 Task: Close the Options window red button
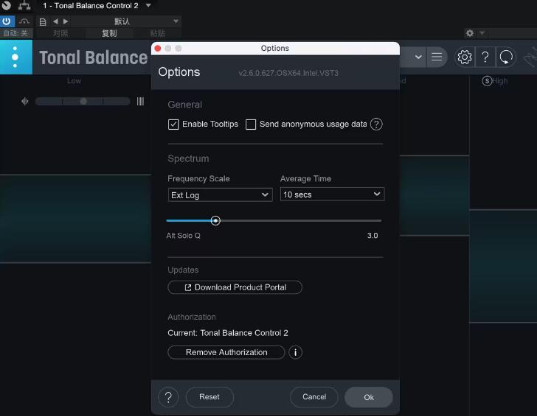158,48
